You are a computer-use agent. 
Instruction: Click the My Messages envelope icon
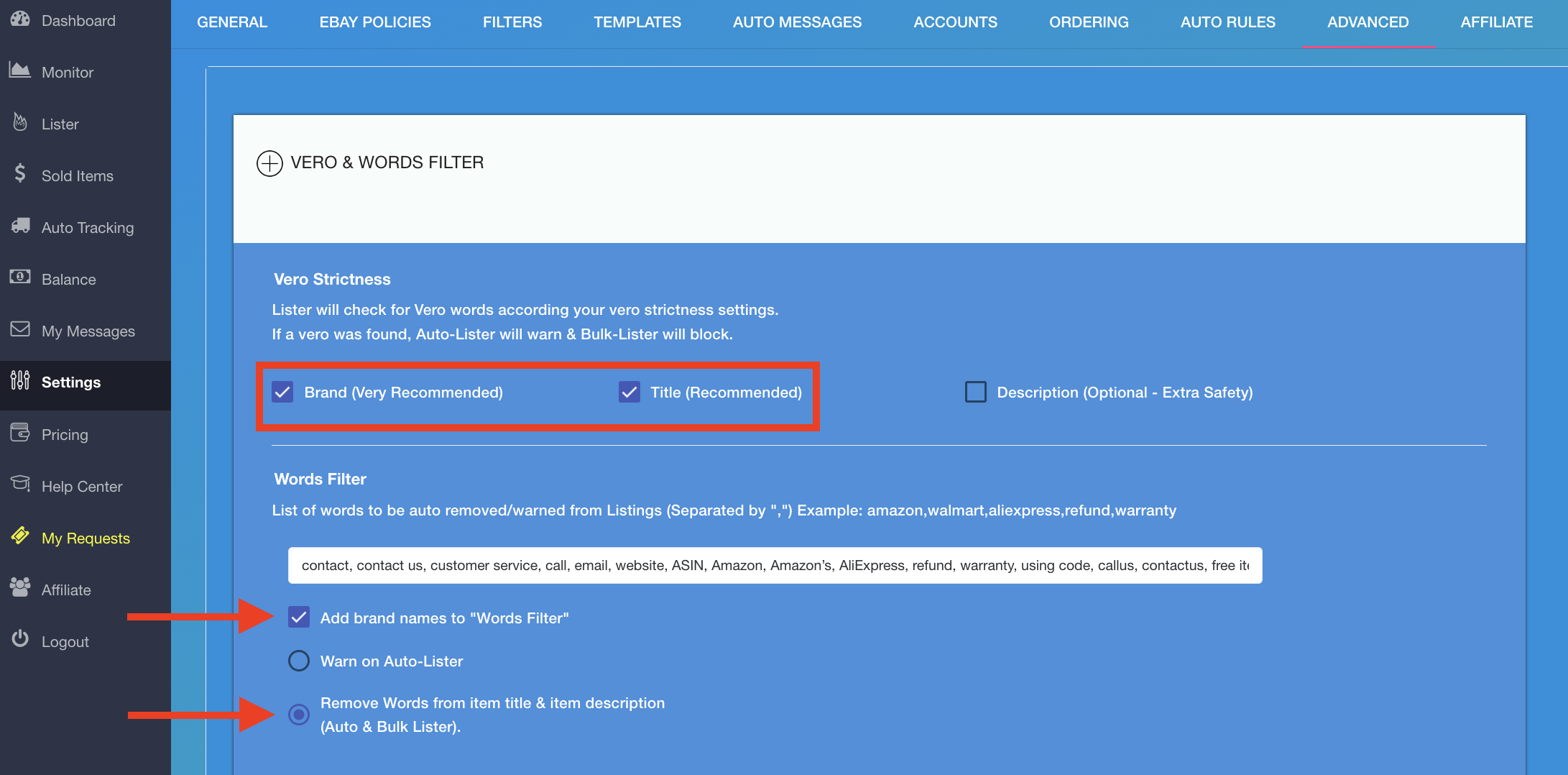click(x=20, y=329)
